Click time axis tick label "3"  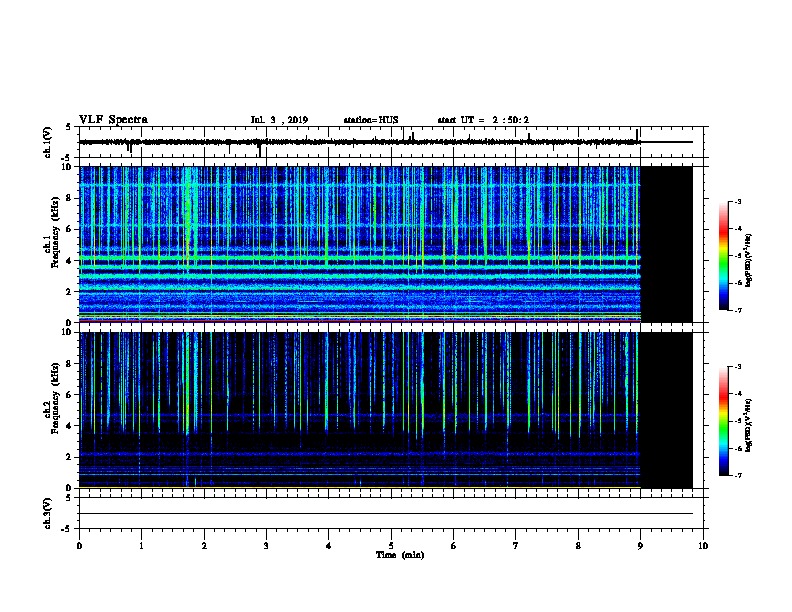(266, 545)
